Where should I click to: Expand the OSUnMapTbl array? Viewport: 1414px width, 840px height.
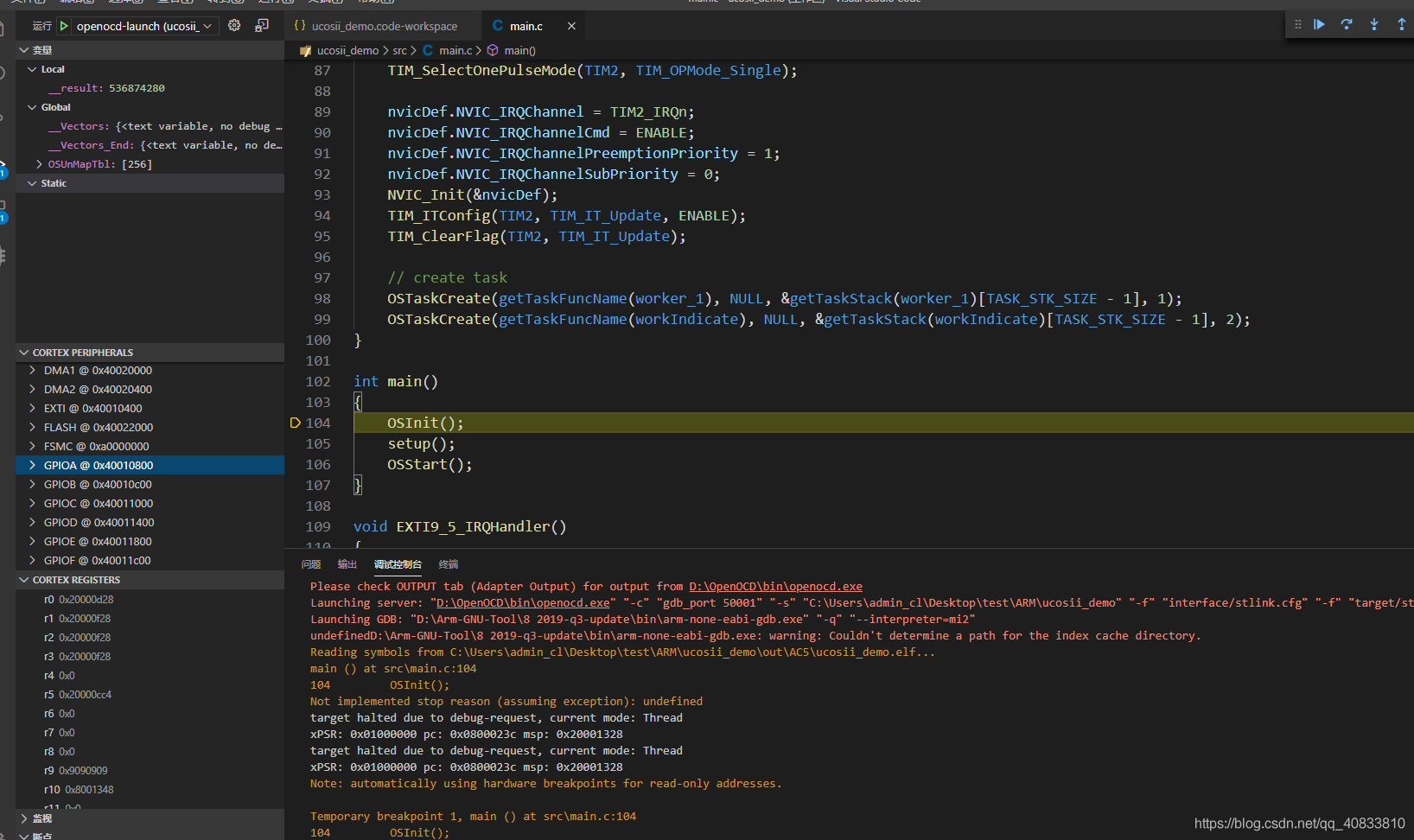click(39, 164)
